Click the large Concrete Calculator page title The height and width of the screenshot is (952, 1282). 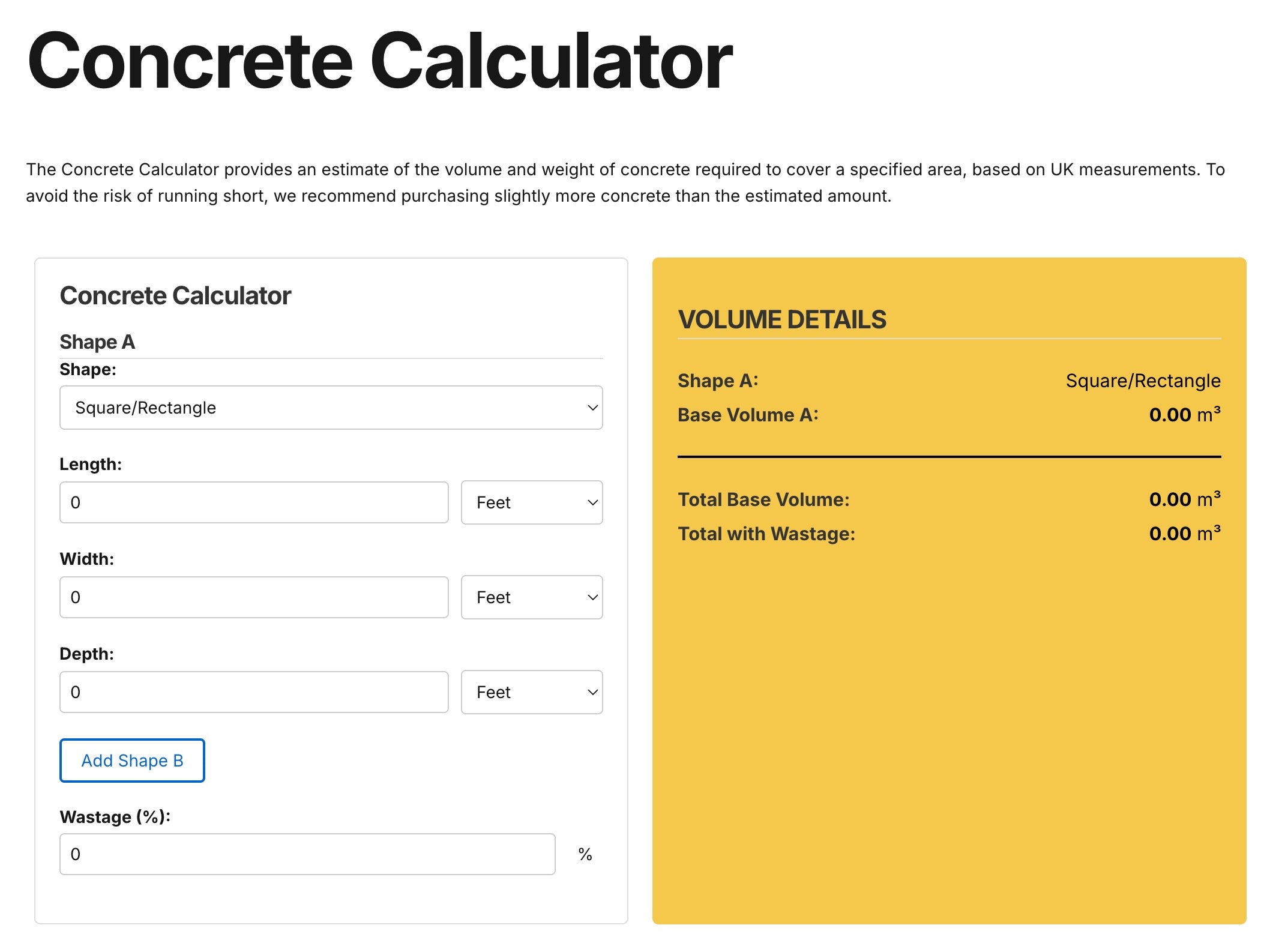pos(379,61)
